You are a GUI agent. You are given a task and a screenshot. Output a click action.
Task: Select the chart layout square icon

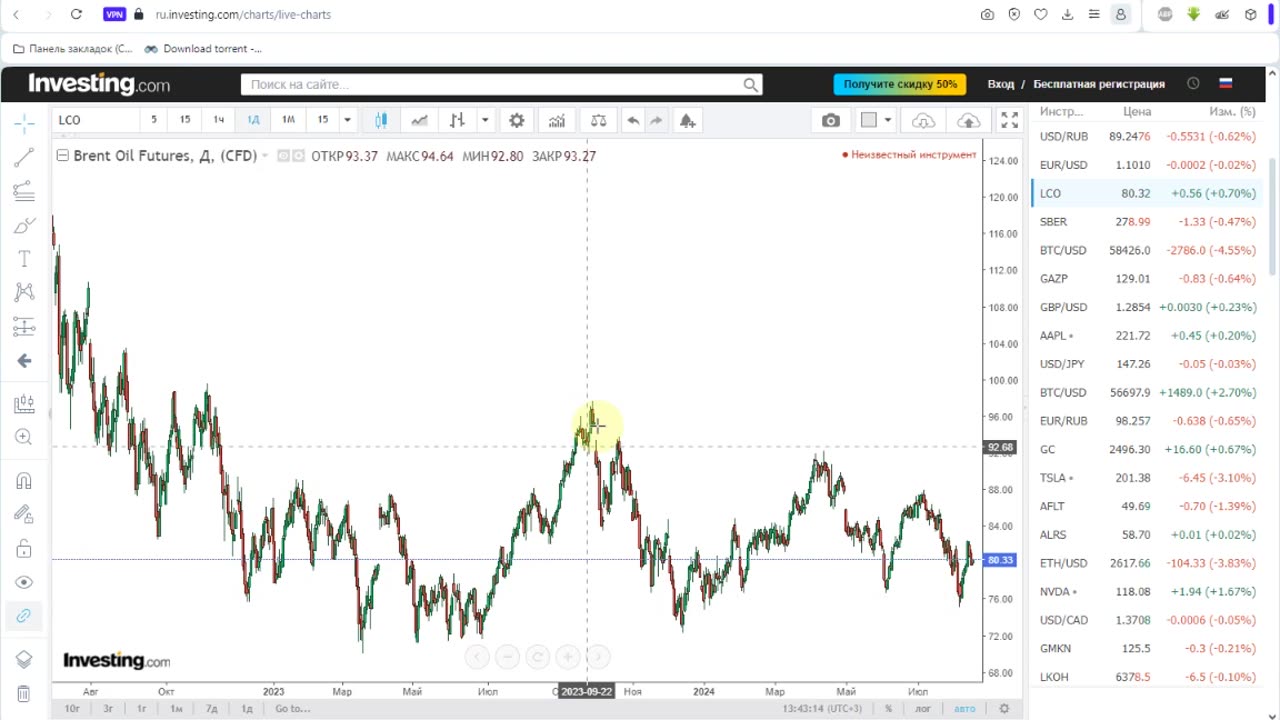coord(869,120)
